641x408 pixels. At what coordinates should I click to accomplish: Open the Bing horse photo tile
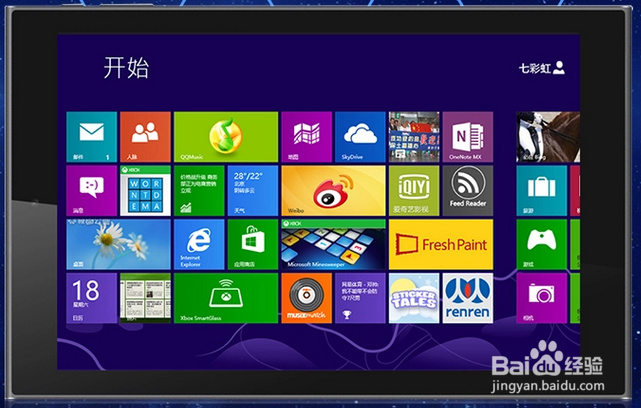coord(548,137)
